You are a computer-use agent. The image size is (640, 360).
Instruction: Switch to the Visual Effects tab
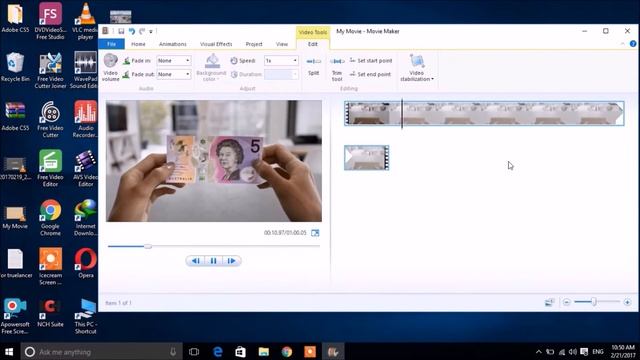point(216,44)
